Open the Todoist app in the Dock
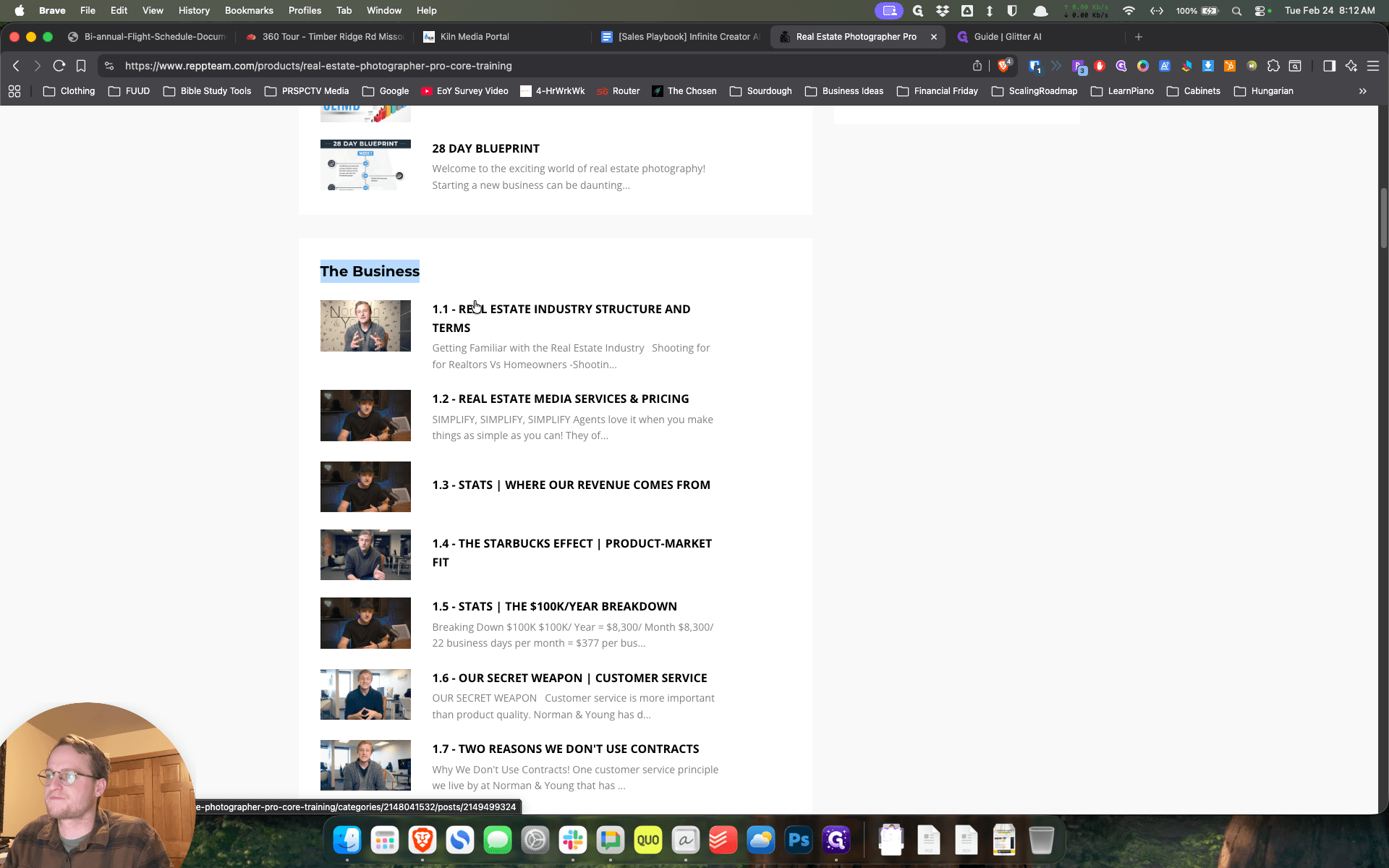The height and width of the screenshot is (868, 1389). tap(723, 840)
